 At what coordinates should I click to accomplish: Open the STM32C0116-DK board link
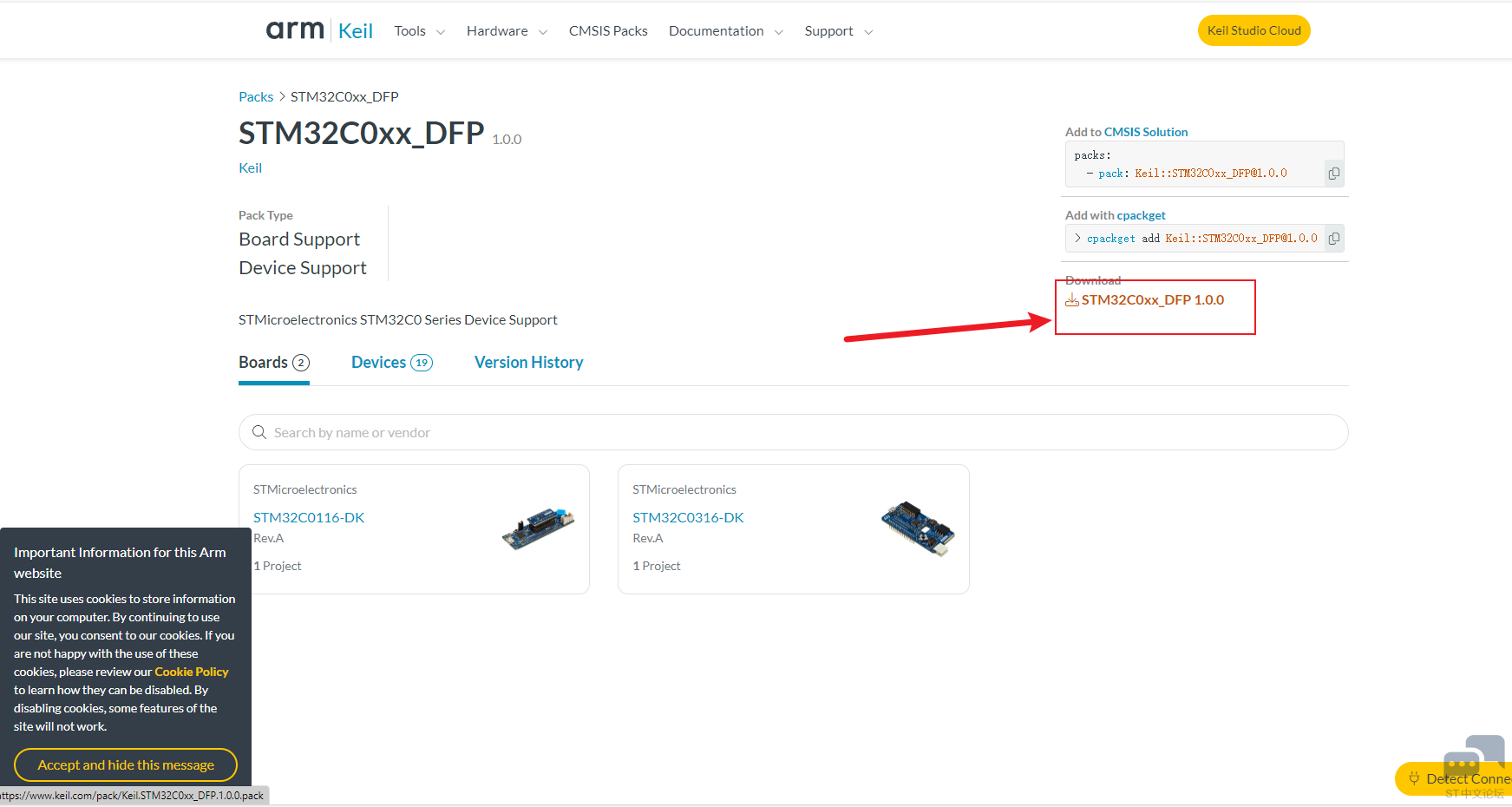click(x=309, y=517)
